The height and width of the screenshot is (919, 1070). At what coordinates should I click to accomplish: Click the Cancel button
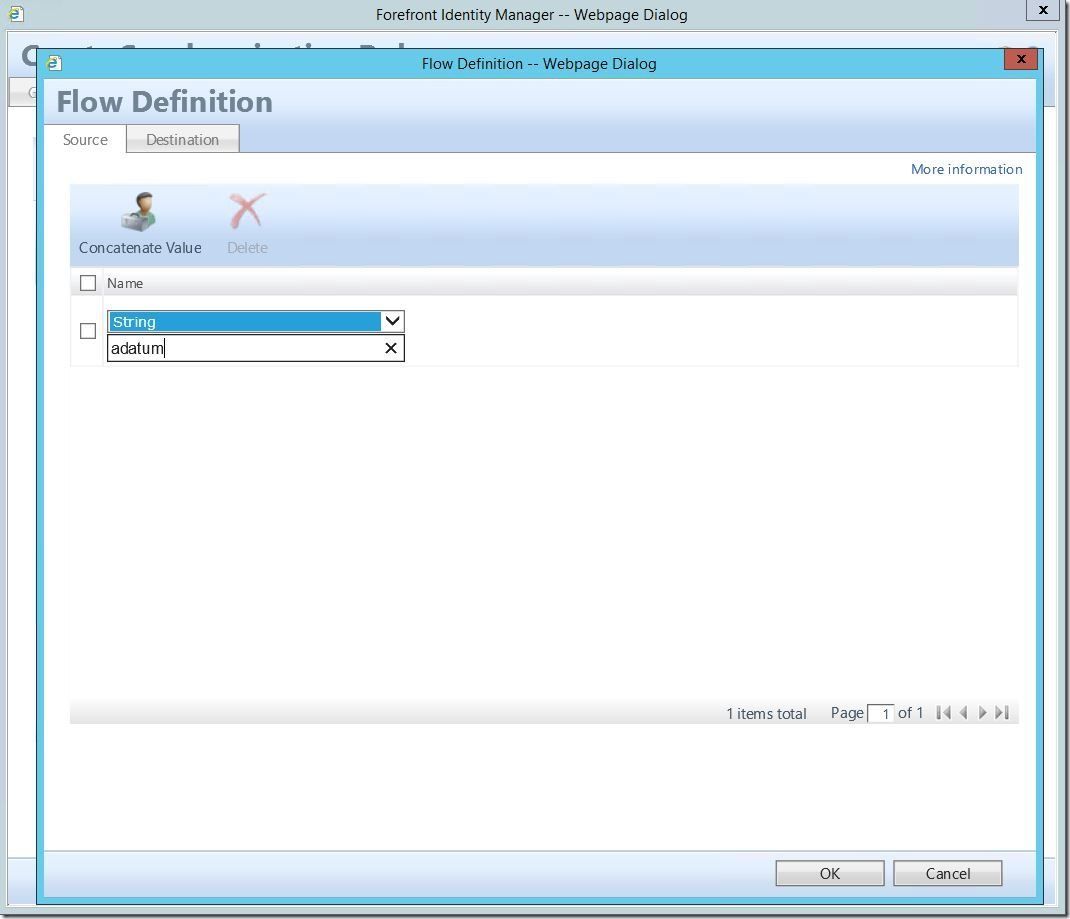948,873
